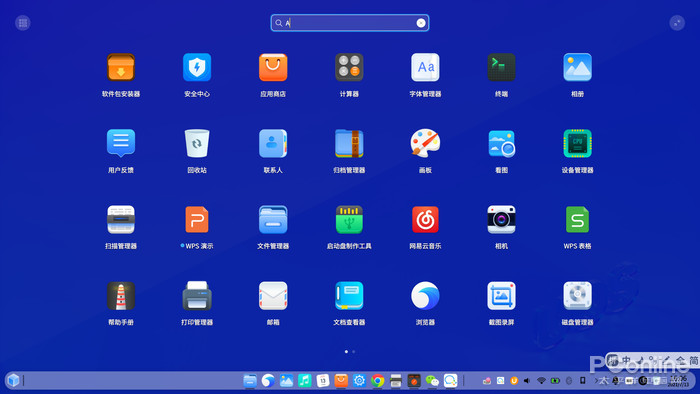Open 相机 camera app
Image resolution: width=700 pixels, height=394 pixels.
(501, 220)
